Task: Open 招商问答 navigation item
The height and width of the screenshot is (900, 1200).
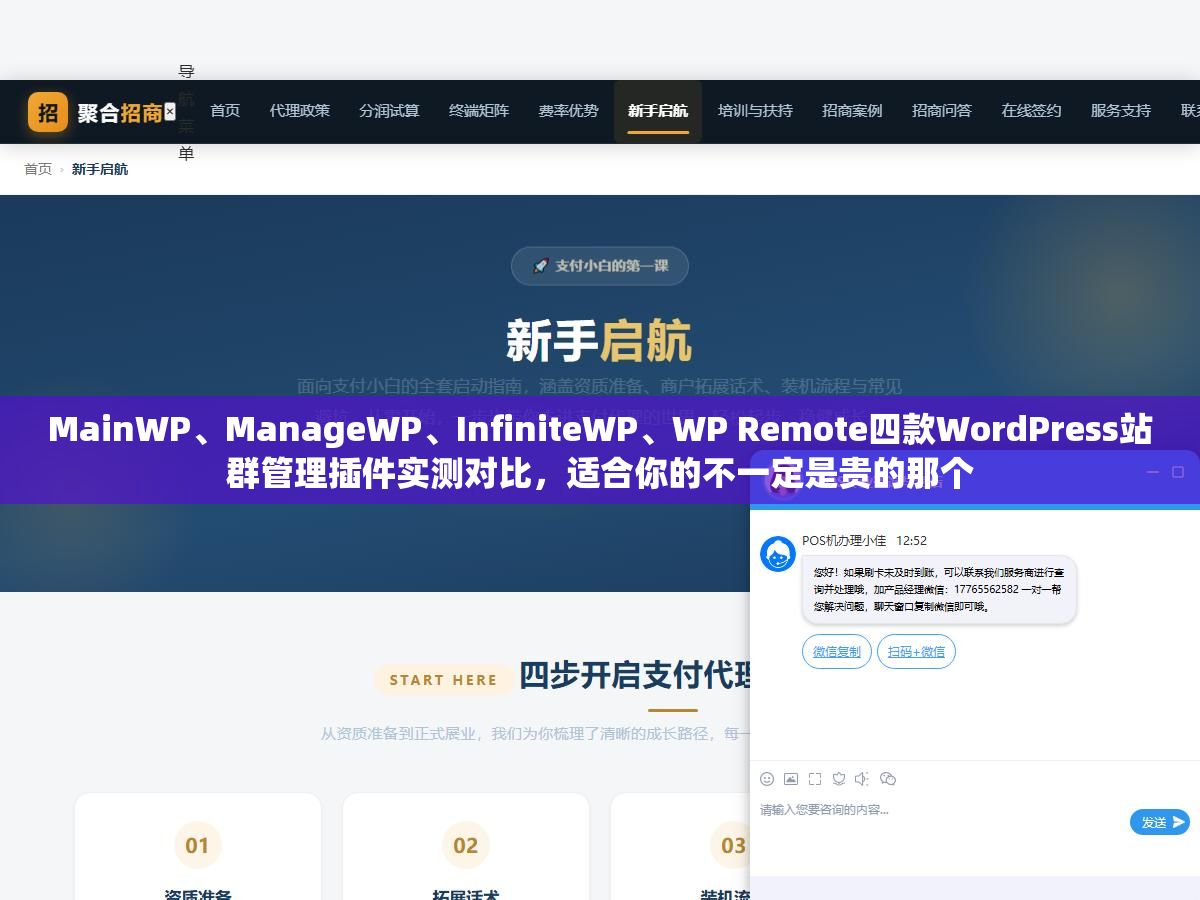Action: click(942, 111)
